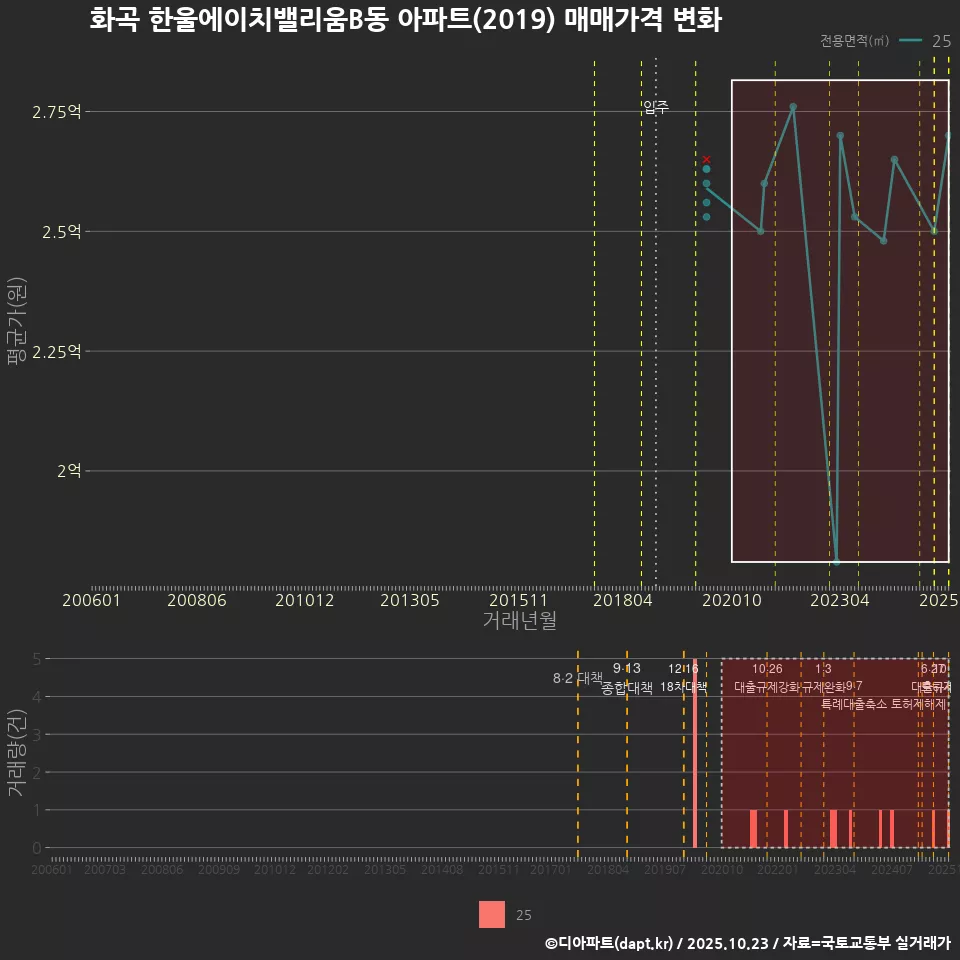Select the 12·16 18차대책 policy label
Viewport: 960px width, 960px height.
685,678
